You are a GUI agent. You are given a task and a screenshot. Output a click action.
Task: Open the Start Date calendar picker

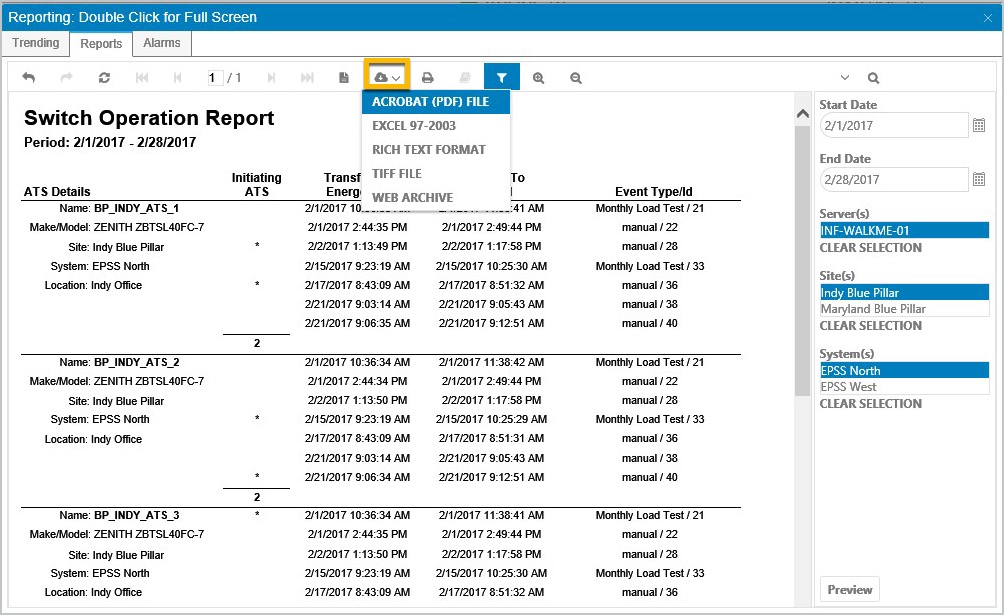(978, 125)
